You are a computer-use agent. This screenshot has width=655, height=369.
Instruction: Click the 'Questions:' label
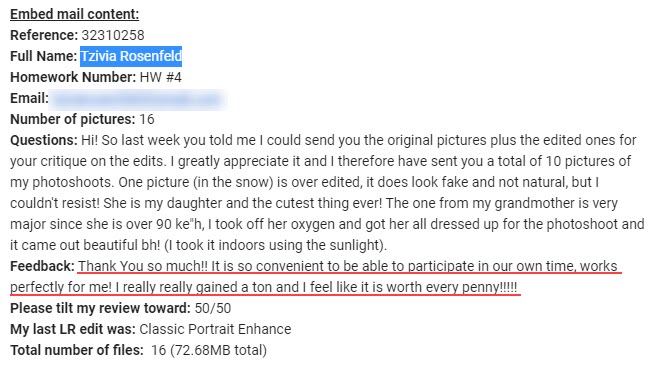click(x=44, y=140)
